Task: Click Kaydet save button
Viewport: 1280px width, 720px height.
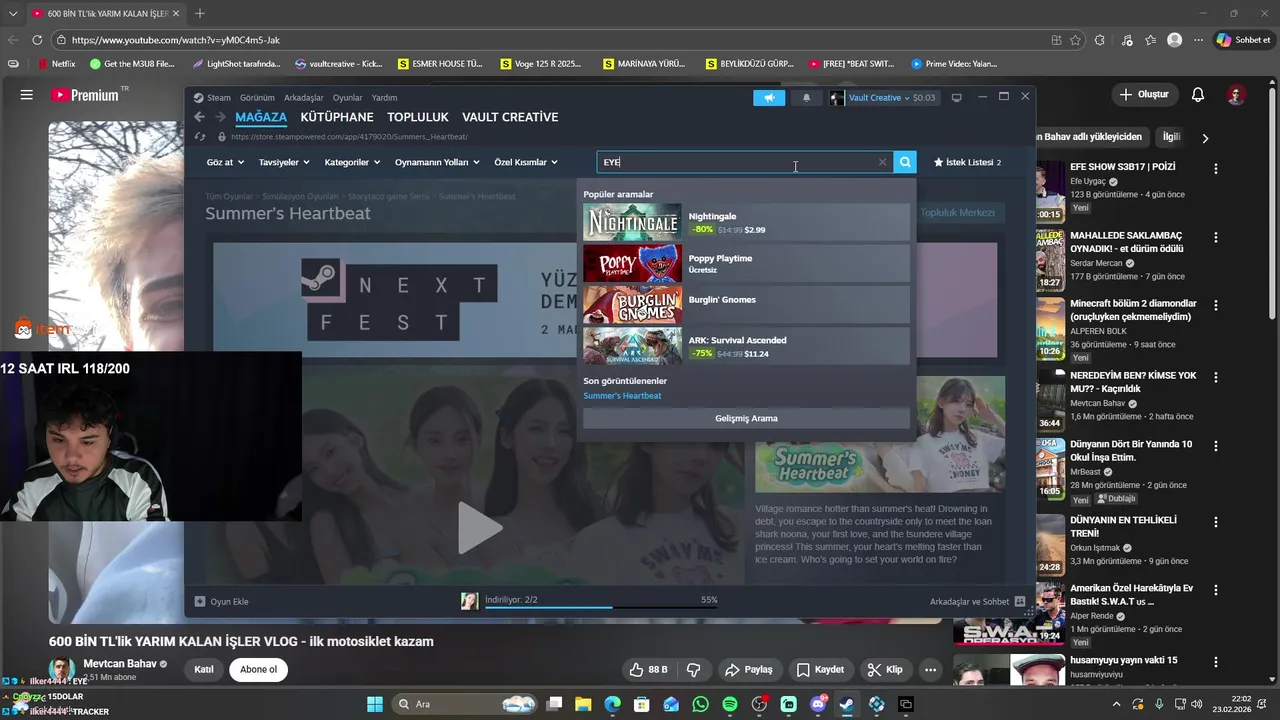Action: tap(821, 670)
